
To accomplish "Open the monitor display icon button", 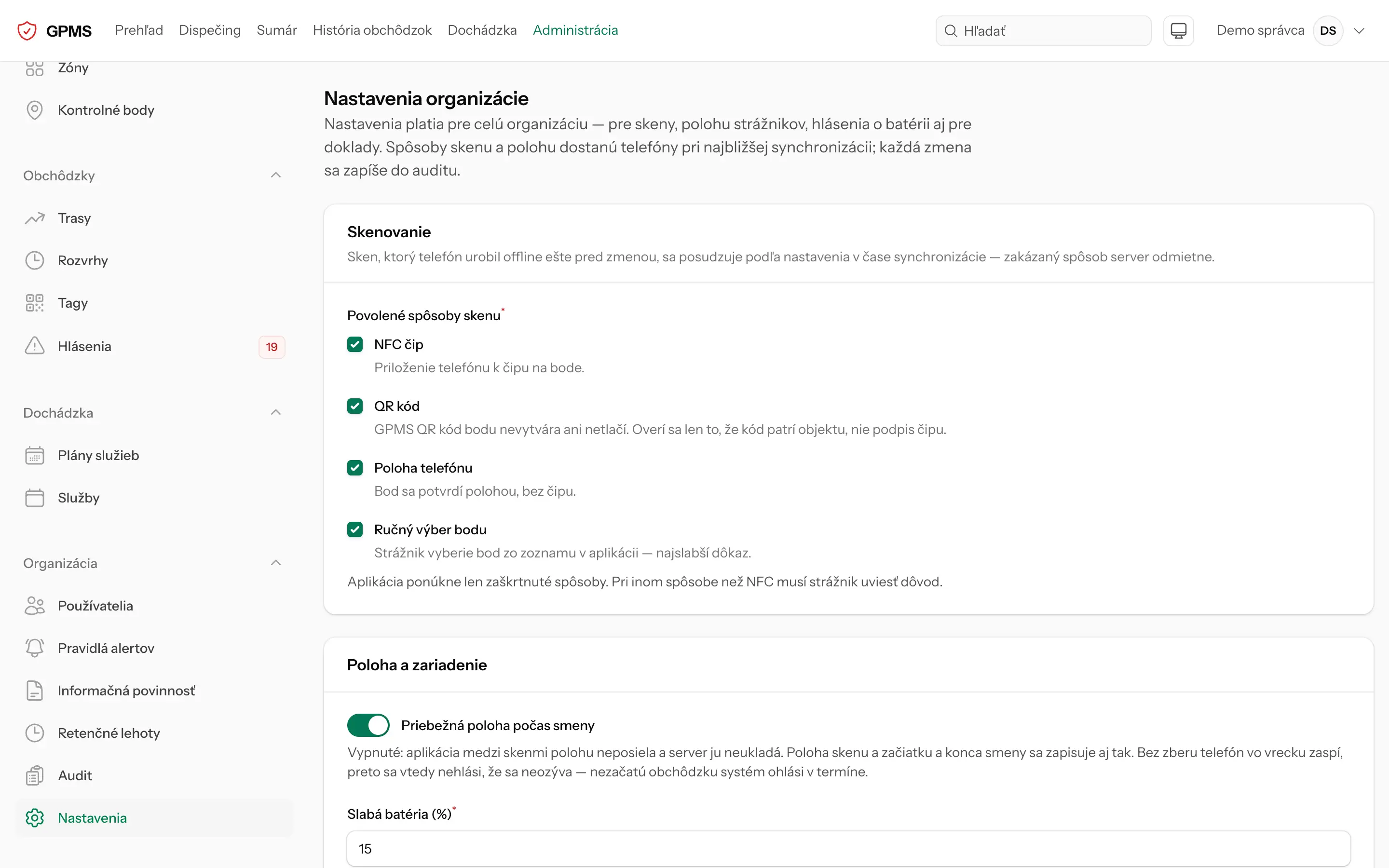I will click(1178, 30).
